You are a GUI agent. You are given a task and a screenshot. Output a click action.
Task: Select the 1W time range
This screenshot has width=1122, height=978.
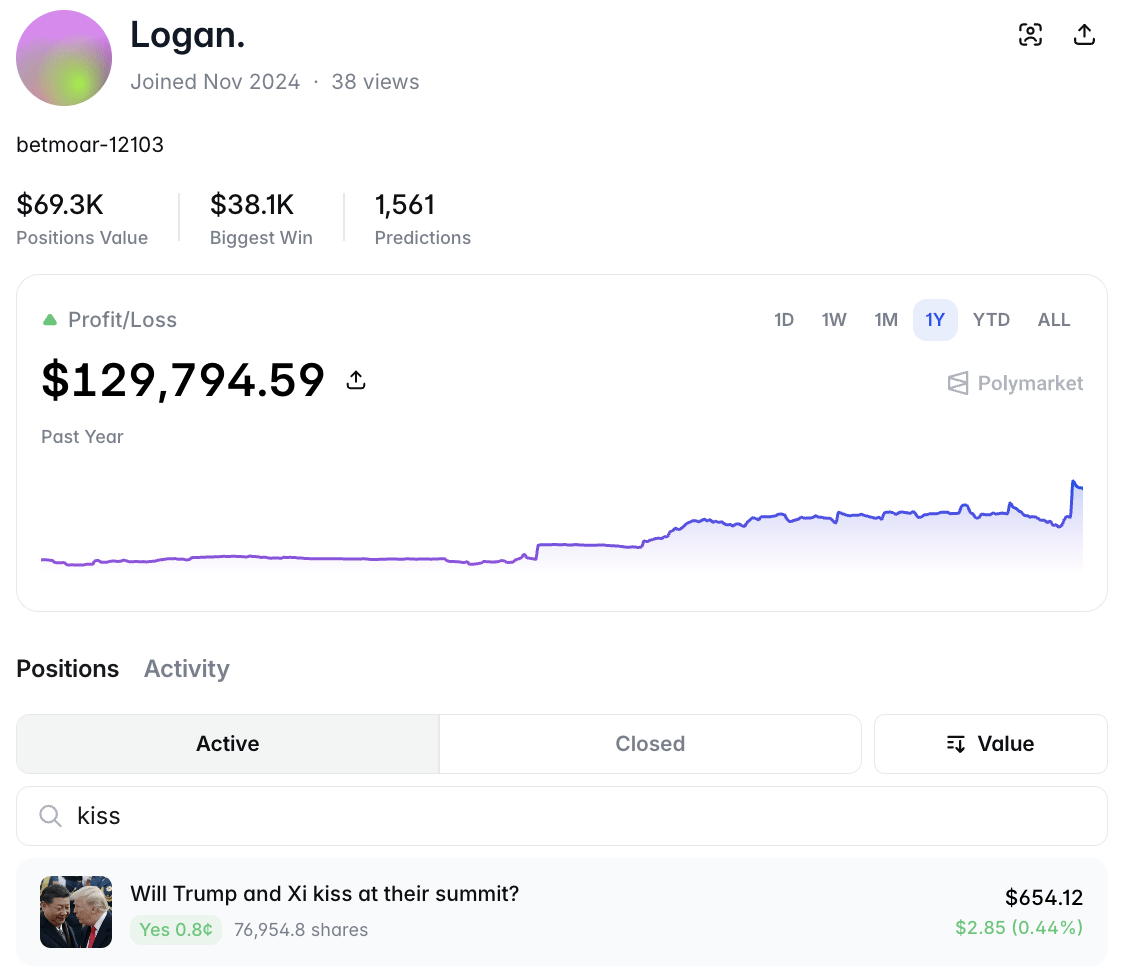click(x=834, y=320)
